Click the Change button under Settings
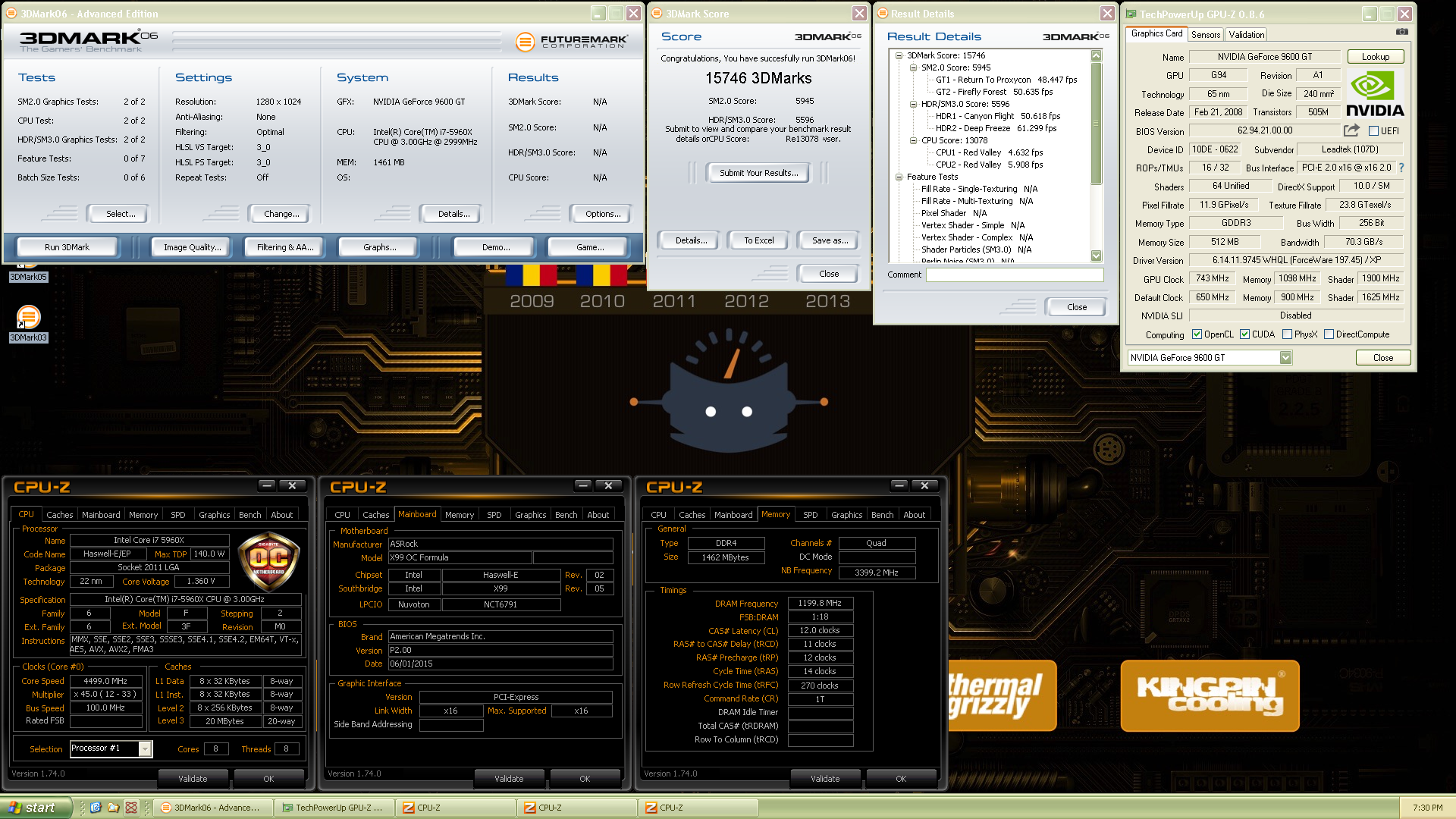The image size is (1456, 819). (281, 214)
